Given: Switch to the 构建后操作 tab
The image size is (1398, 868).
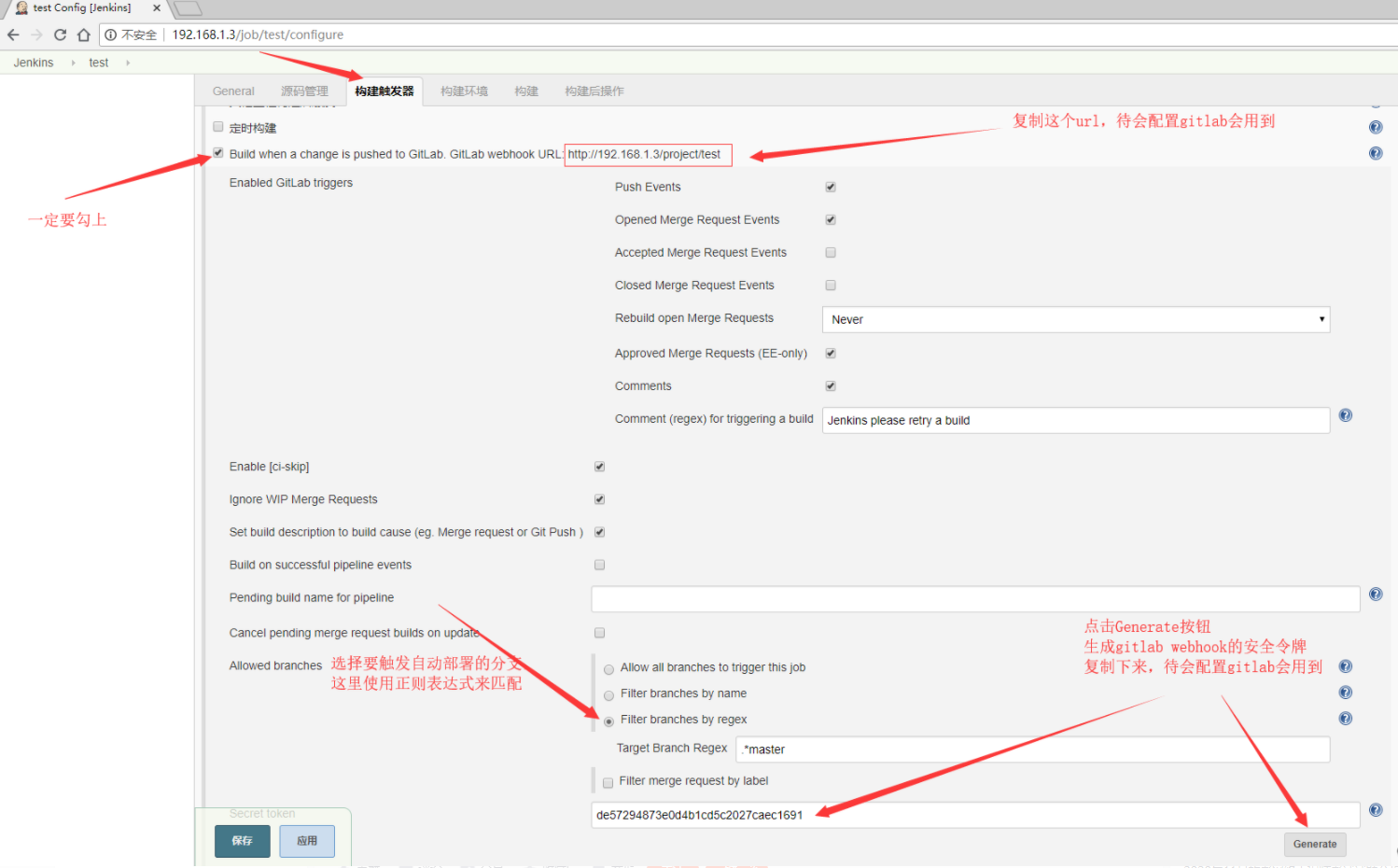Looking at the screenshot, I should [x=594, y=91].
